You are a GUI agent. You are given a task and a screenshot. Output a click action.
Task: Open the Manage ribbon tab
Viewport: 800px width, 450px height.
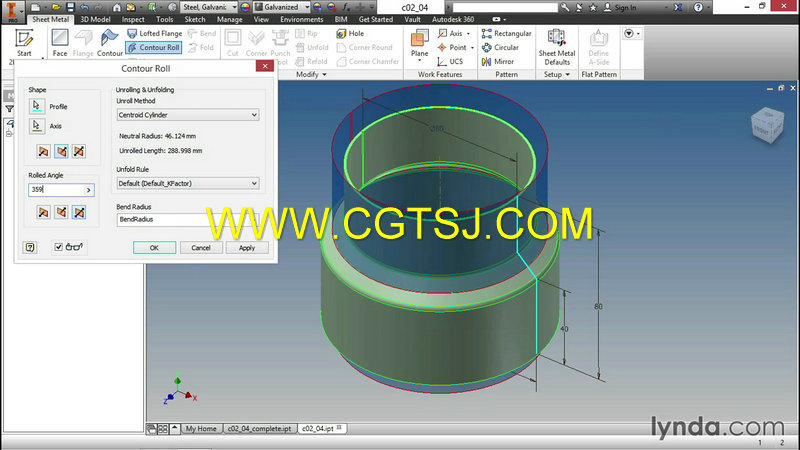point(230,19)
